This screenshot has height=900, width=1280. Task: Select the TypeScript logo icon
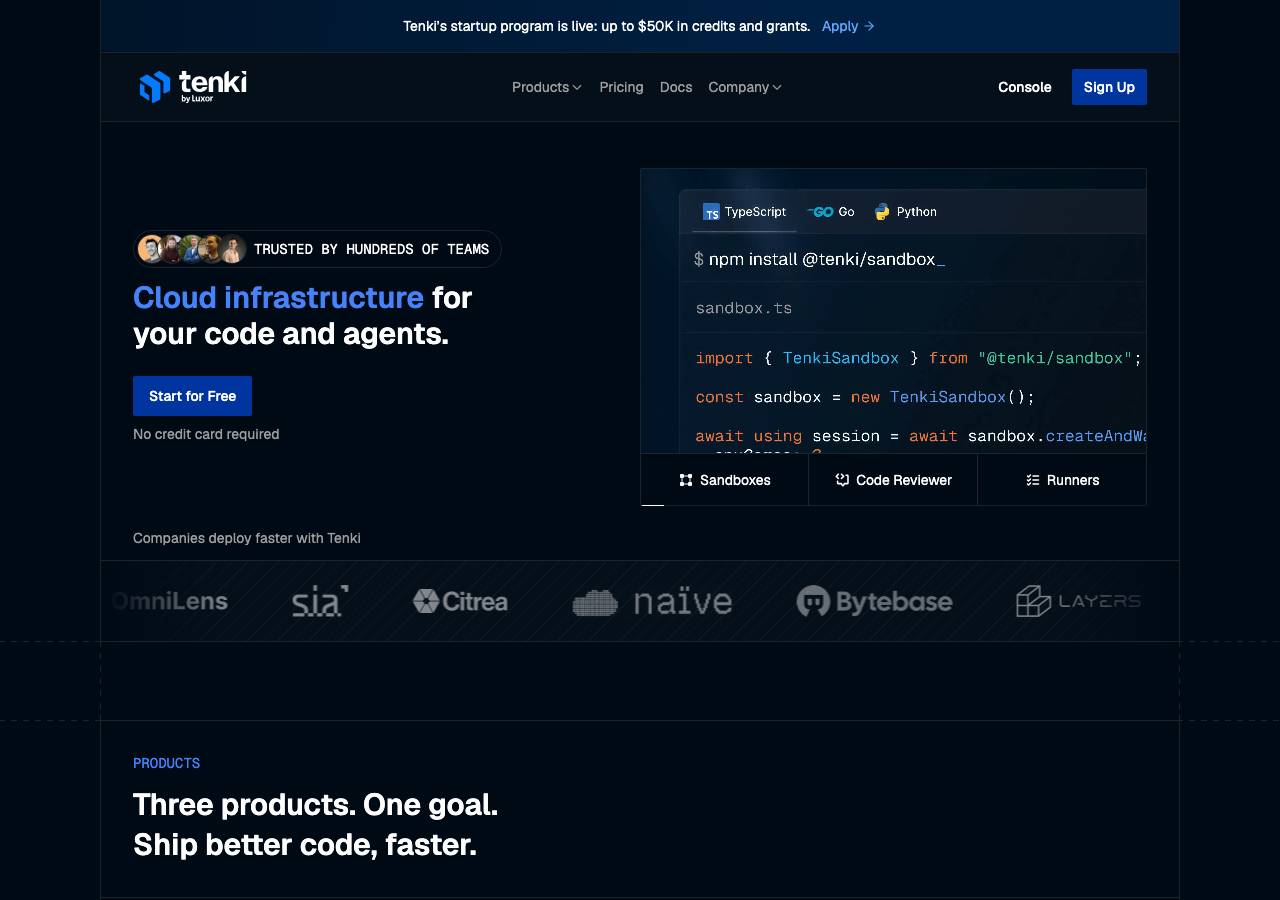click(711, 212)
